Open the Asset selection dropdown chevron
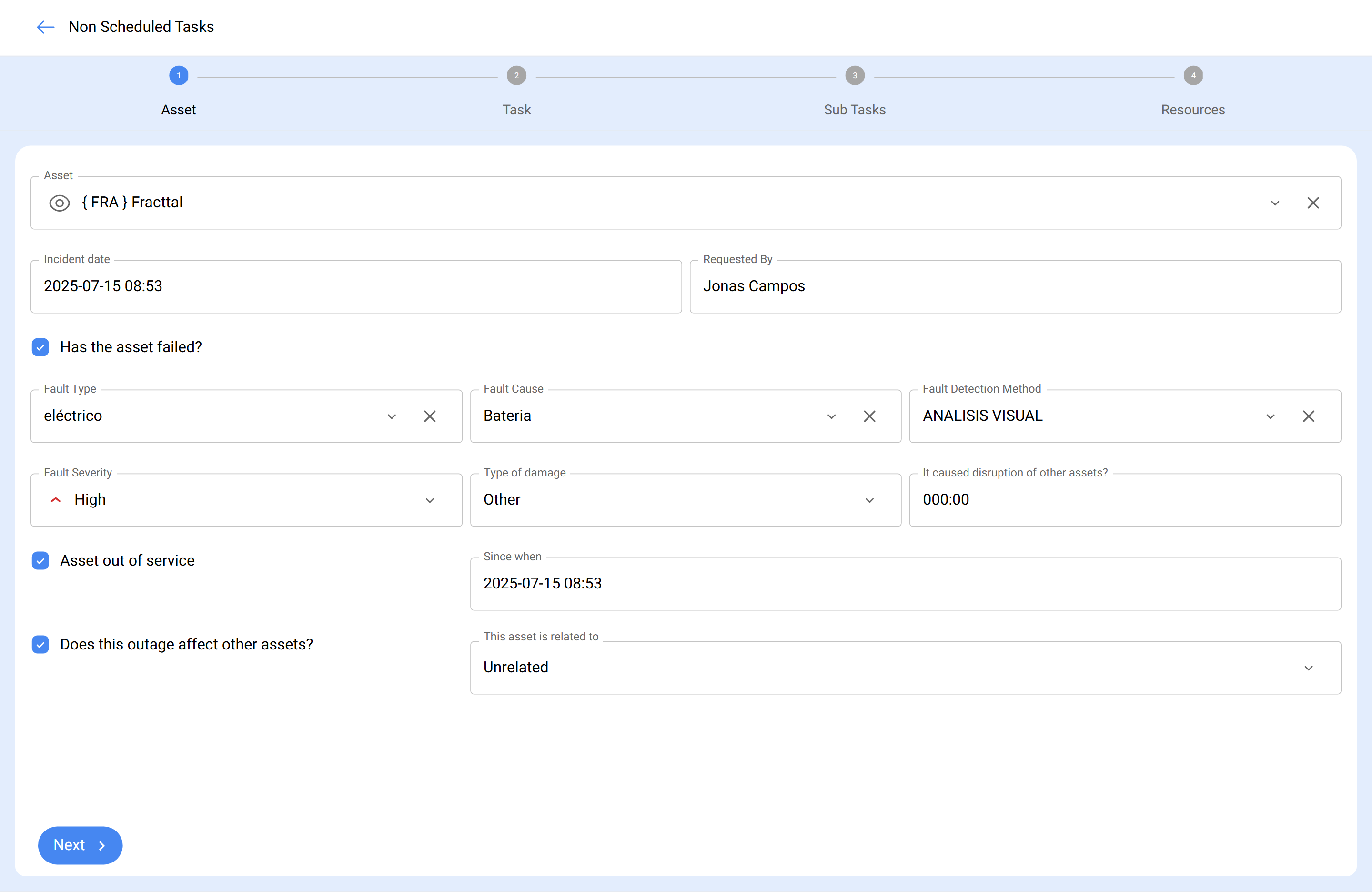Screen dimensions: 1372x892 [x=1275, y=203]
